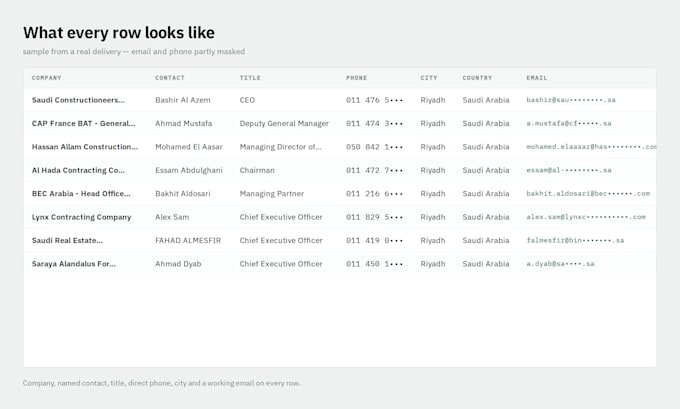Select the Lynx Contracting Company cell
Screen dimensions: 680x409
pyautogui.click(x=82, y=217)
